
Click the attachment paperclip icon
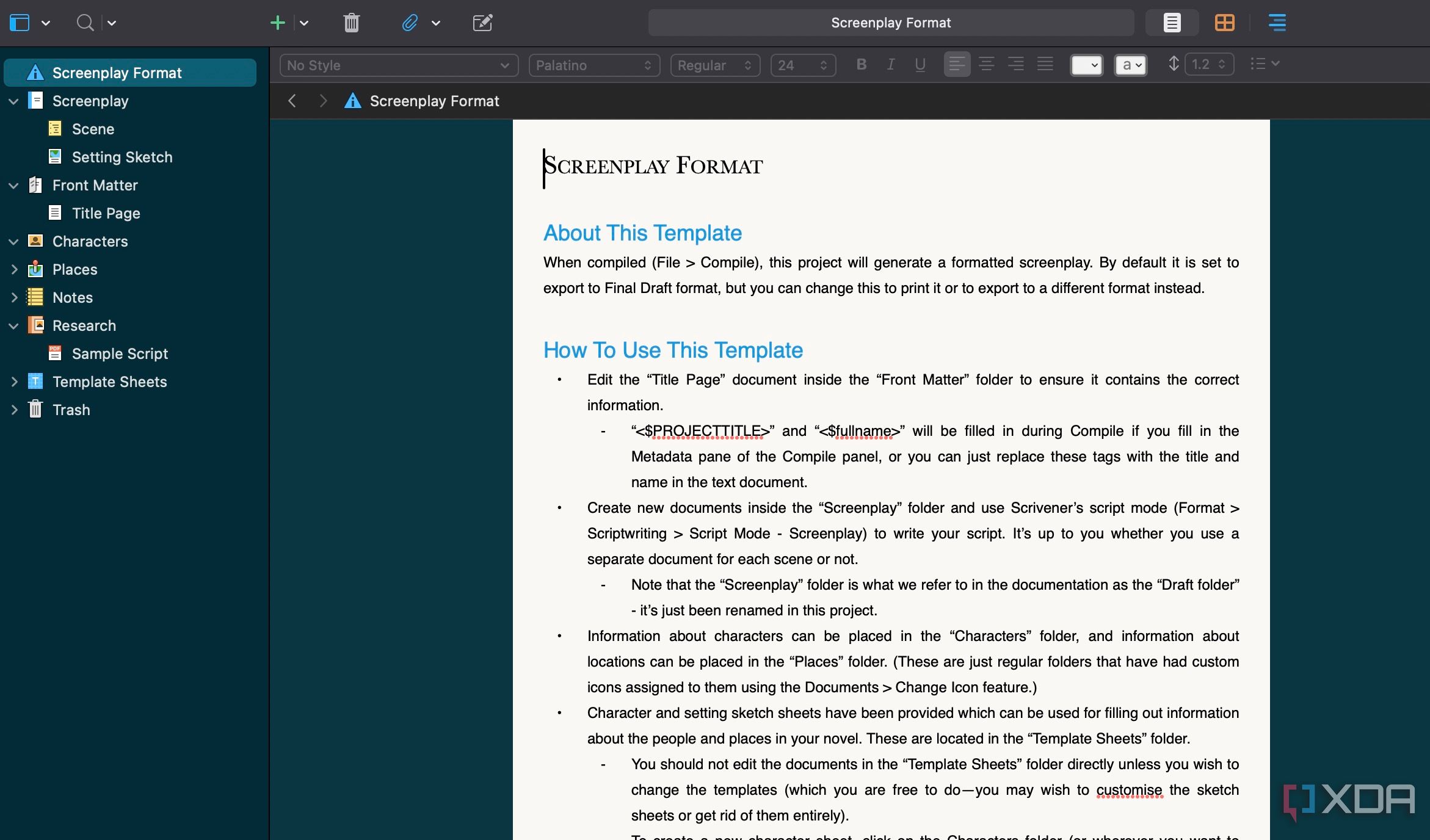(x=409, y=22)
